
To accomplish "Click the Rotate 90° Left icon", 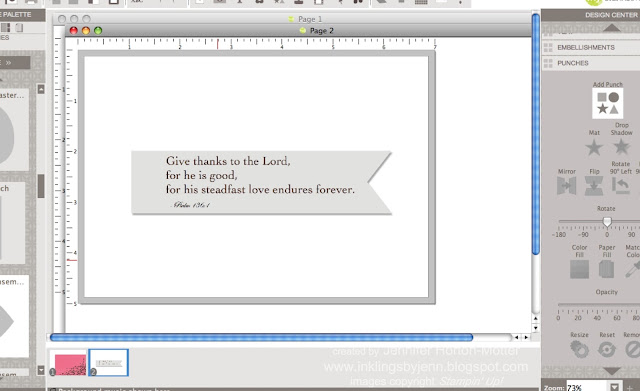I will point(620,186).
